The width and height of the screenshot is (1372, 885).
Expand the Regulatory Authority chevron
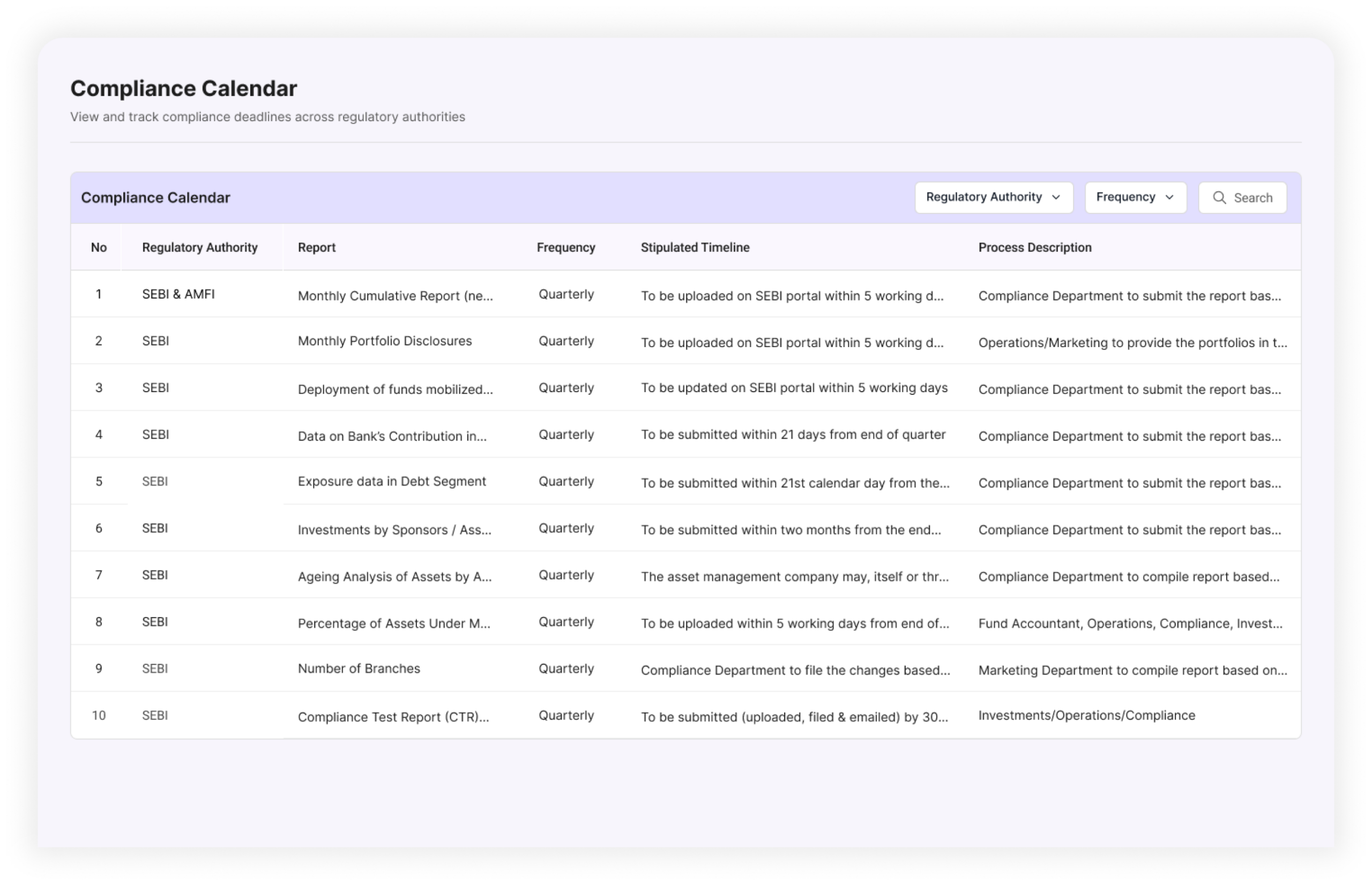point(1056,198)
